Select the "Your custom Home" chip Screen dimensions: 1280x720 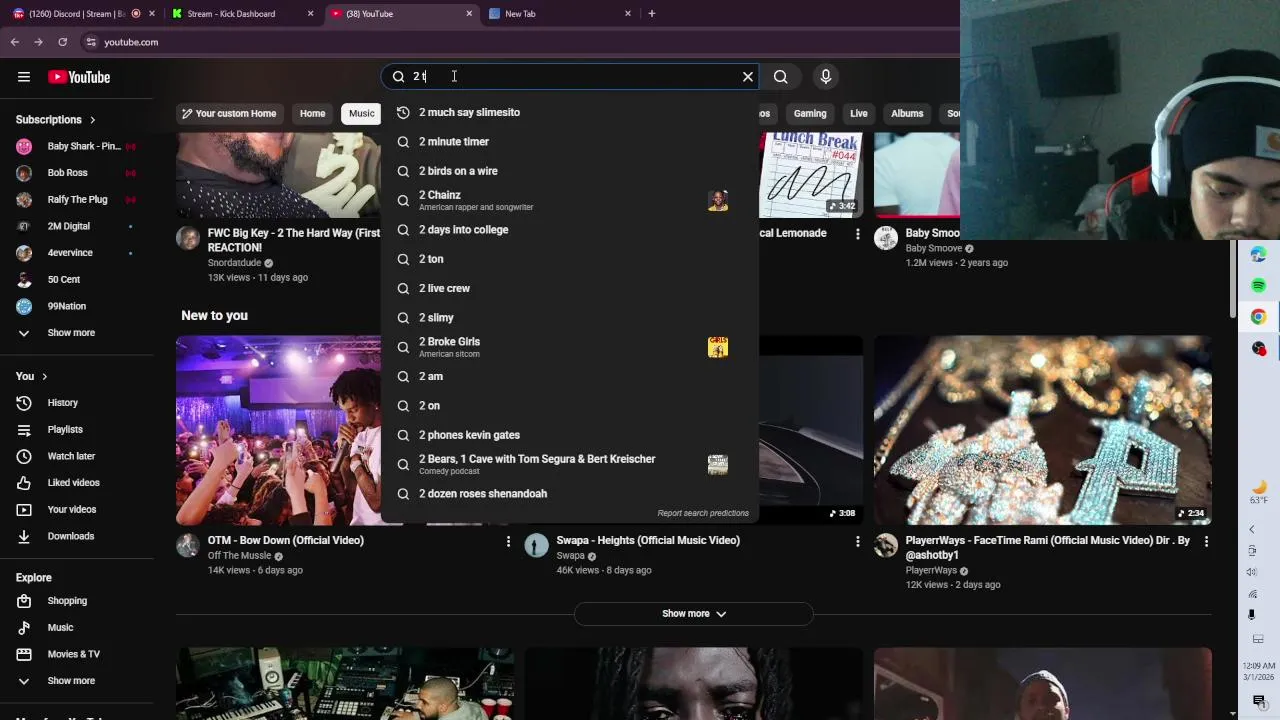click(229, 114)
